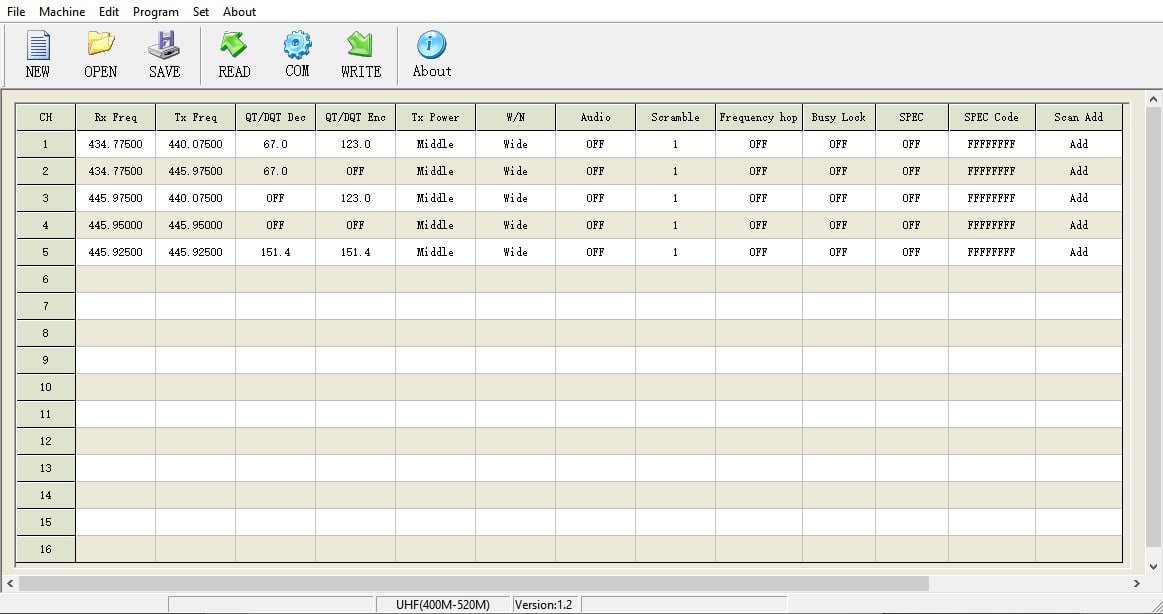Click the horizontal scrollbar thumb
This screenshot has height=614, width=1163.
[474, 584]
